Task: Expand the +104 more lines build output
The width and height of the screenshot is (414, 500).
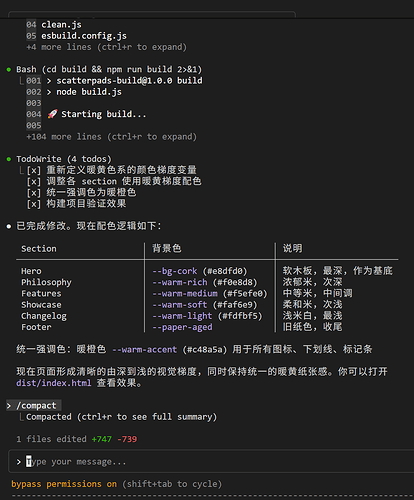Action: click(112, 137)
